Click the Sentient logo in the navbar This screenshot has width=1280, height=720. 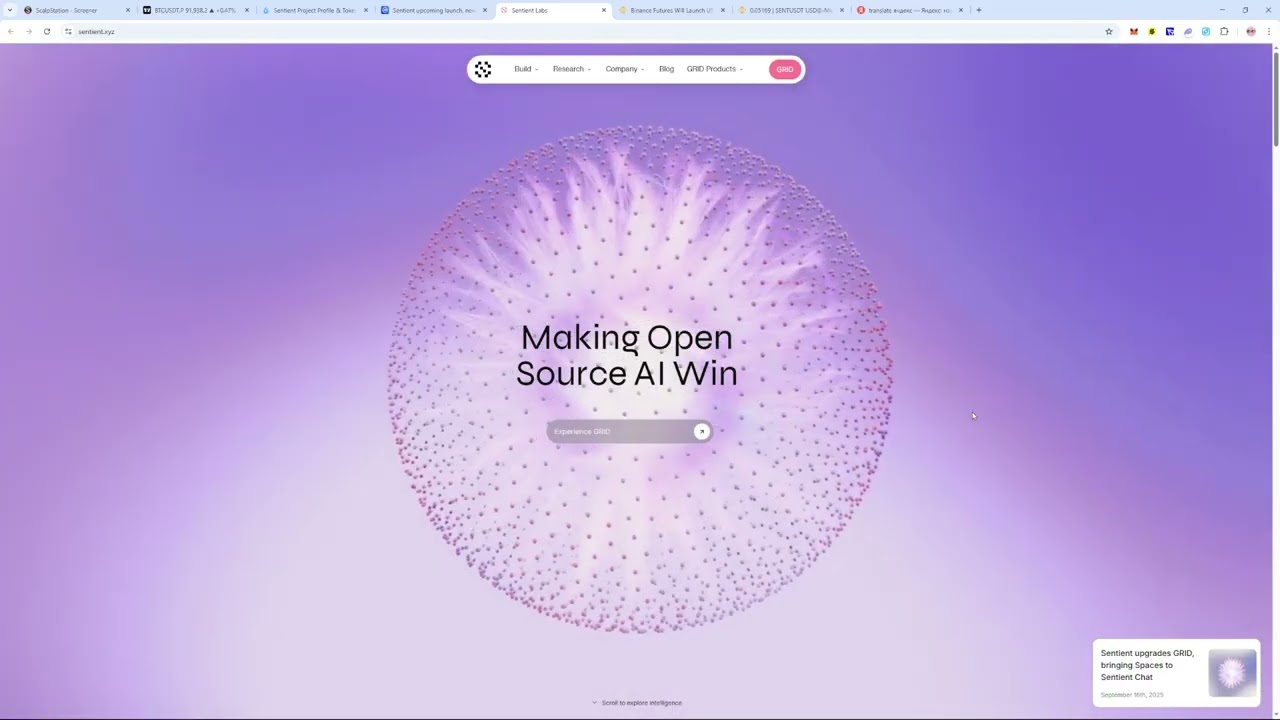[483, 69]
